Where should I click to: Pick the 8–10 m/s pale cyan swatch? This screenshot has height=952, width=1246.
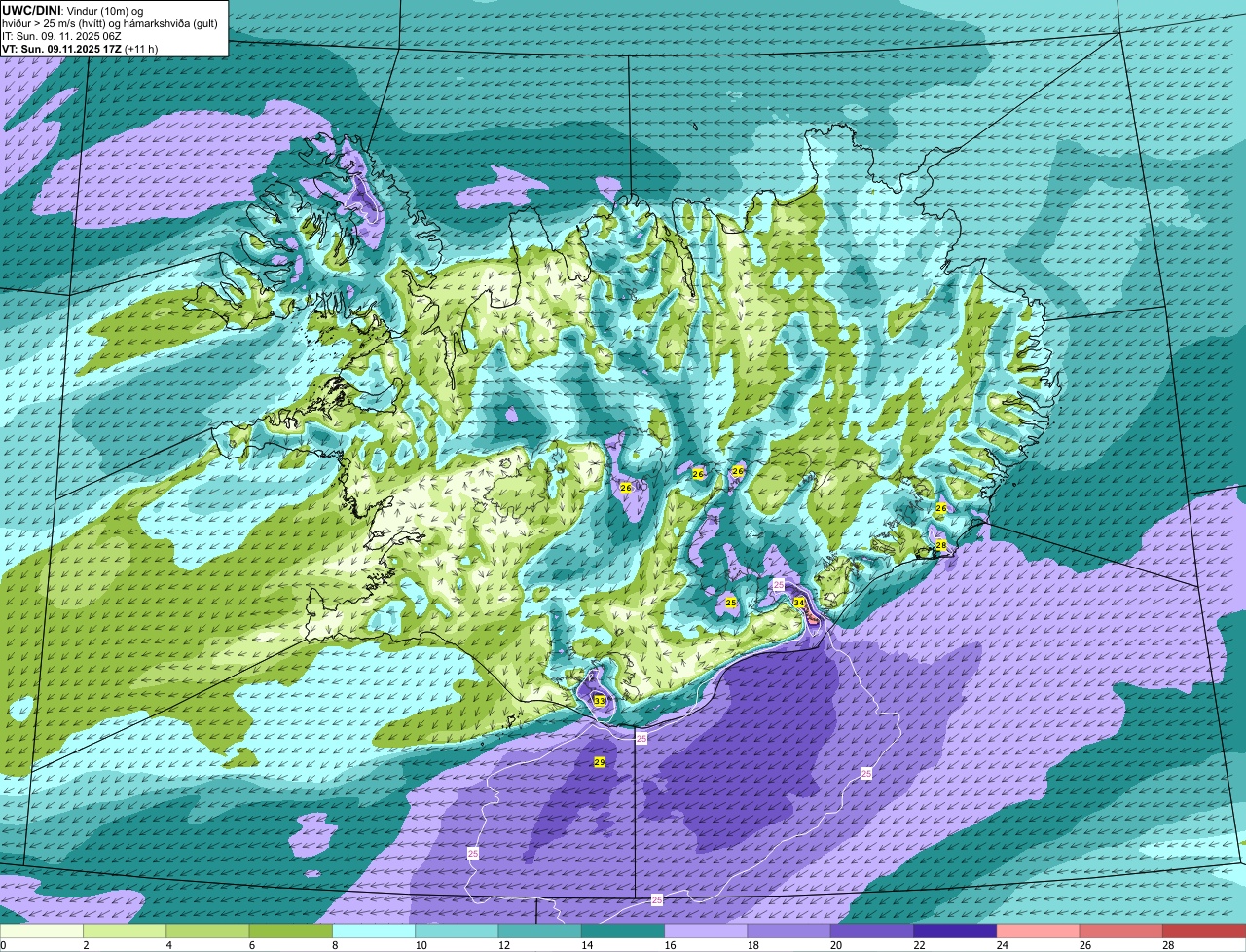coord(374,931)
